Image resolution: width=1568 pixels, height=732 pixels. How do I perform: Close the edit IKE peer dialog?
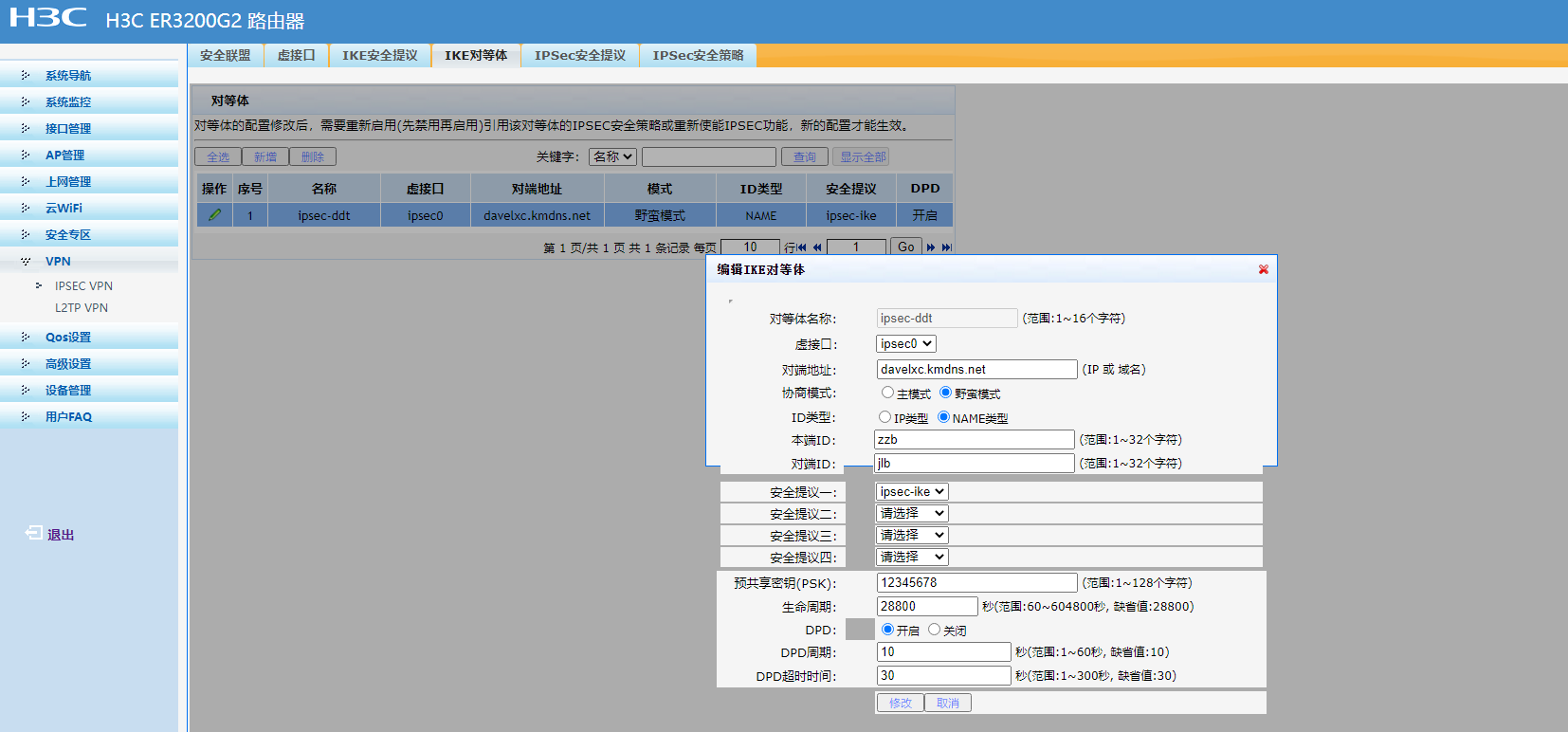(x=1263, y=270)
